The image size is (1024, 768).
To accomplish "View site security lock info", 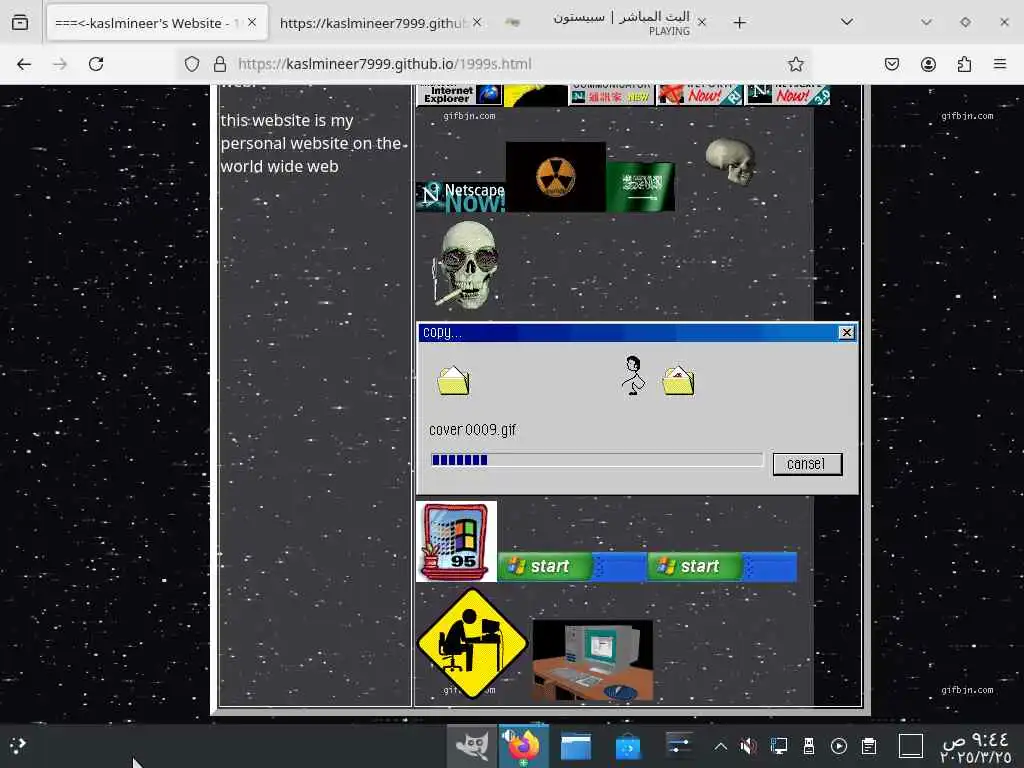I will (220, 64).
